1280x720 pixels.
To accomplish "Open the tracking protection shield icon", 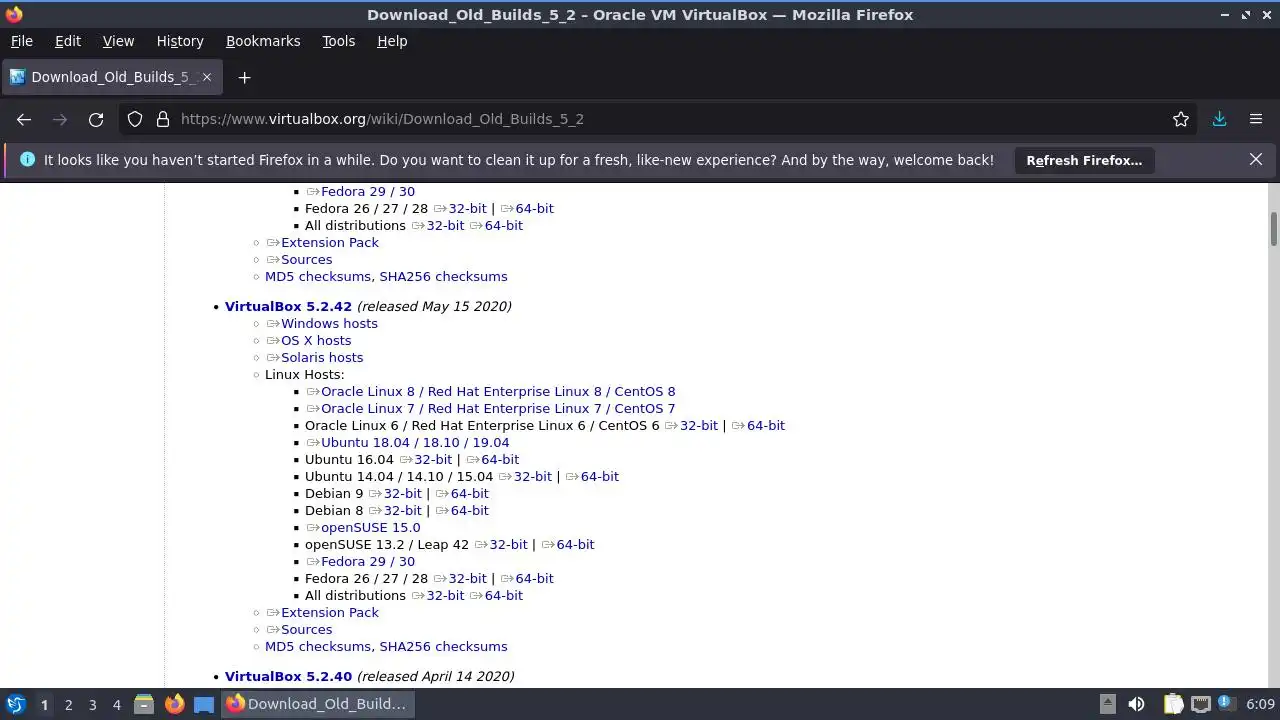I will click(x=135, y=119).
